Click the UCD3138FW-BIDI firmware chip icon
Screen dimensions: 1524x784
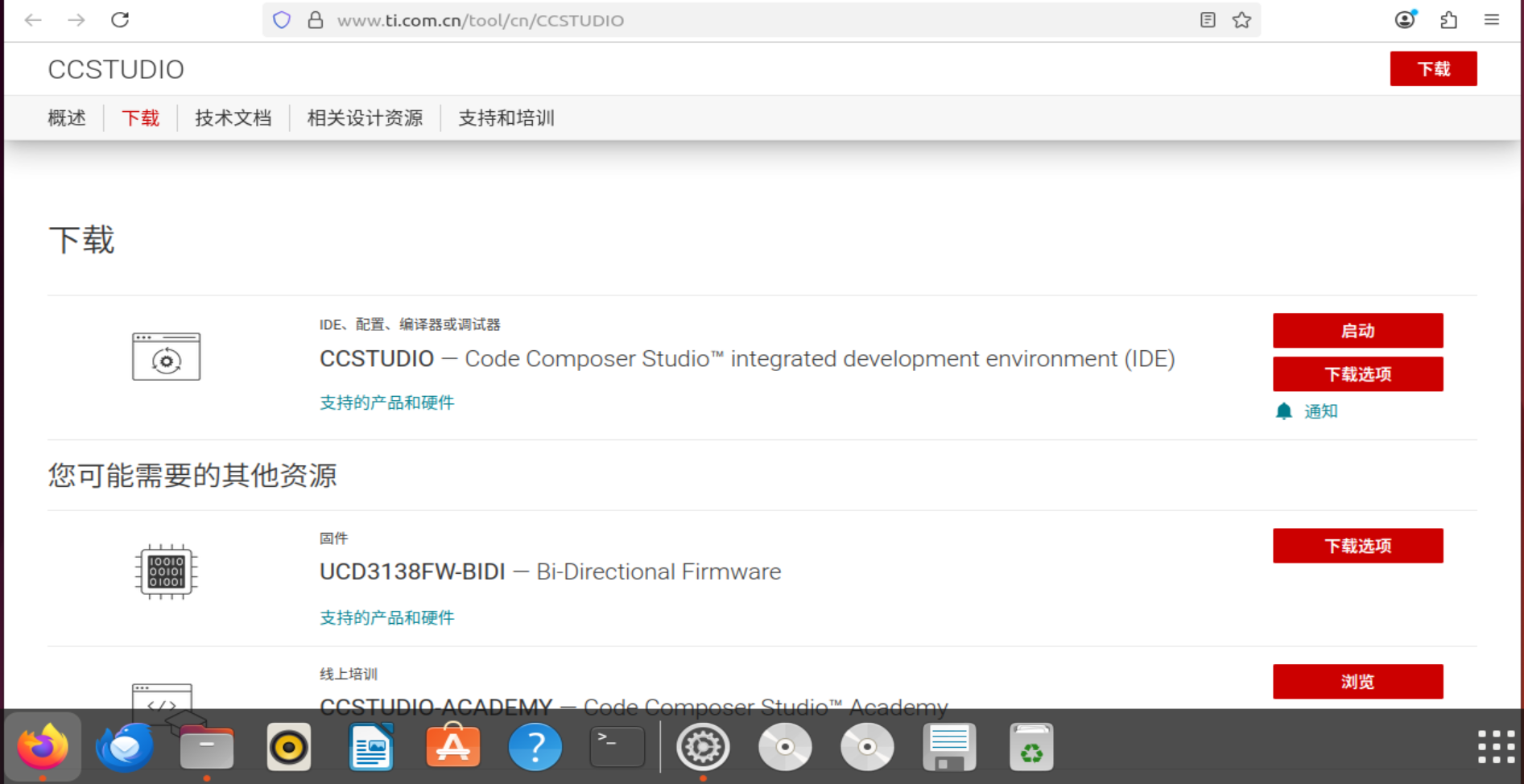[167, 571]
